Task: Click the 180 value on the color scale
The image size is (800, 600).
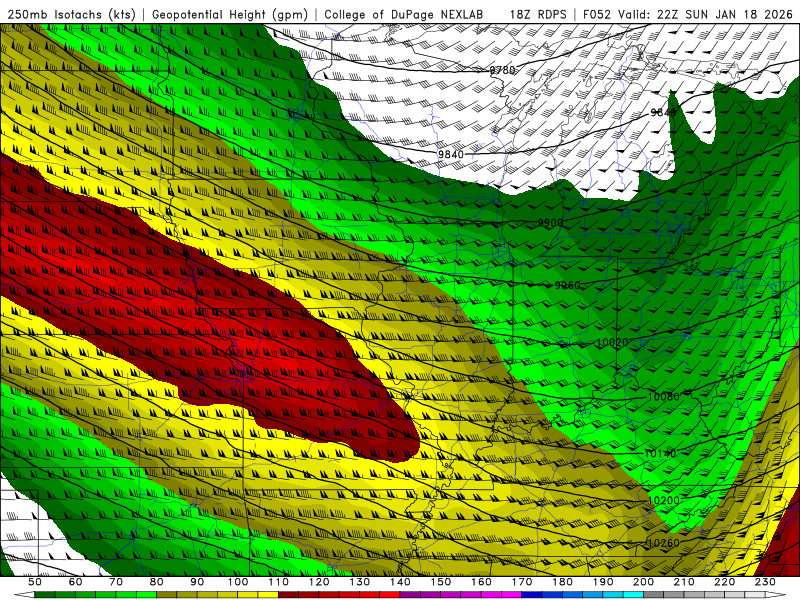Action: click(x=562, y=582)
